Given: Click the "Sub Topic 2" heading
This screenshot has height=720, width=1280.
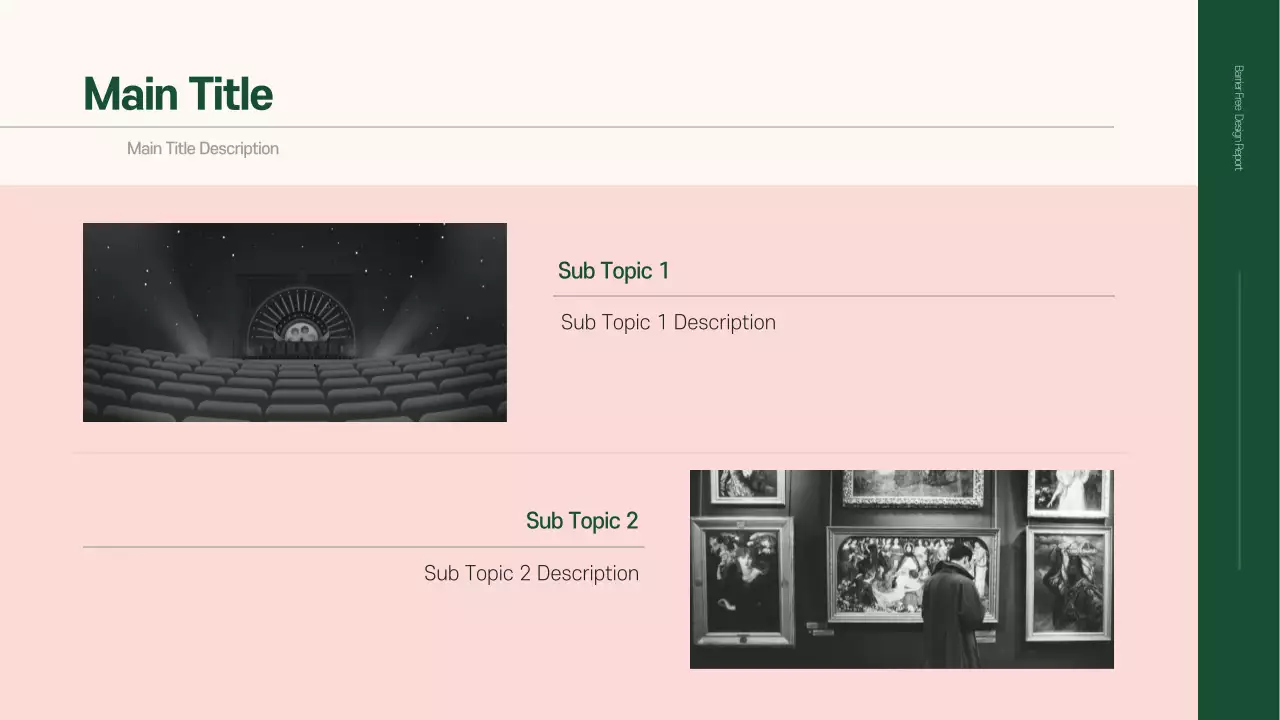Looking at the screenshot, I should 582,521.
